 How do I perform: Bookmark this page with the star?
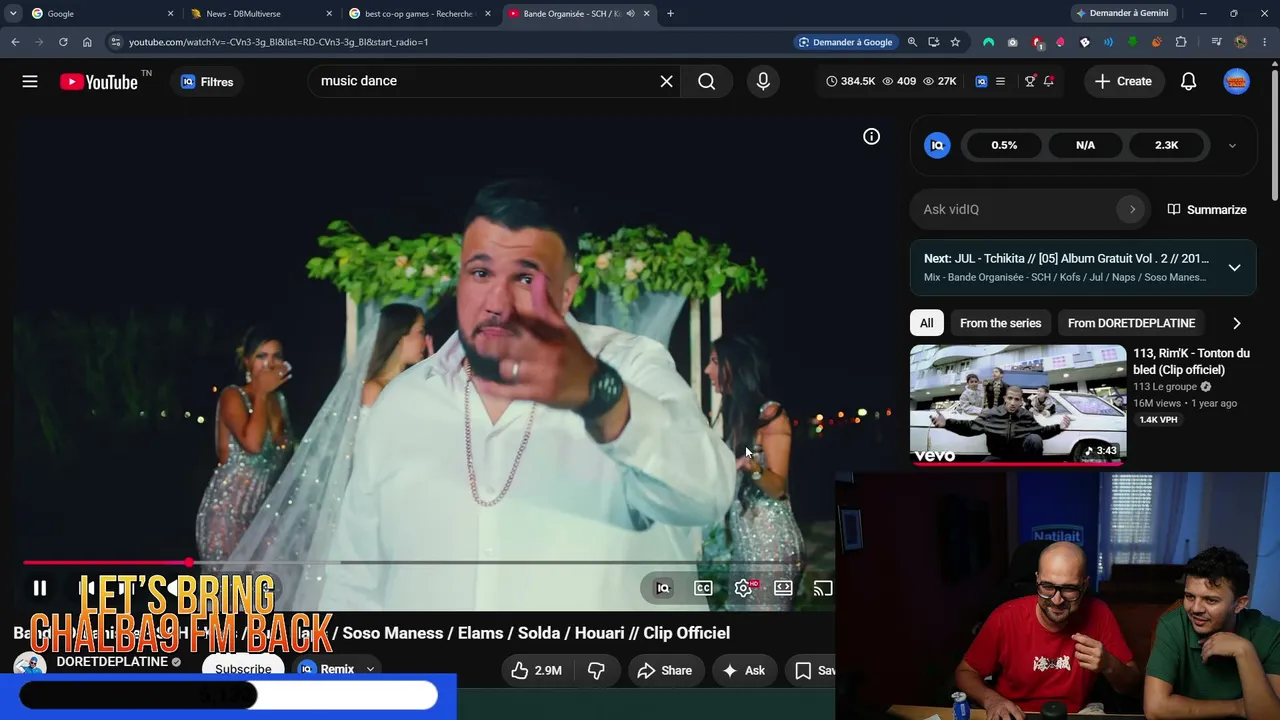click(955, 42)
